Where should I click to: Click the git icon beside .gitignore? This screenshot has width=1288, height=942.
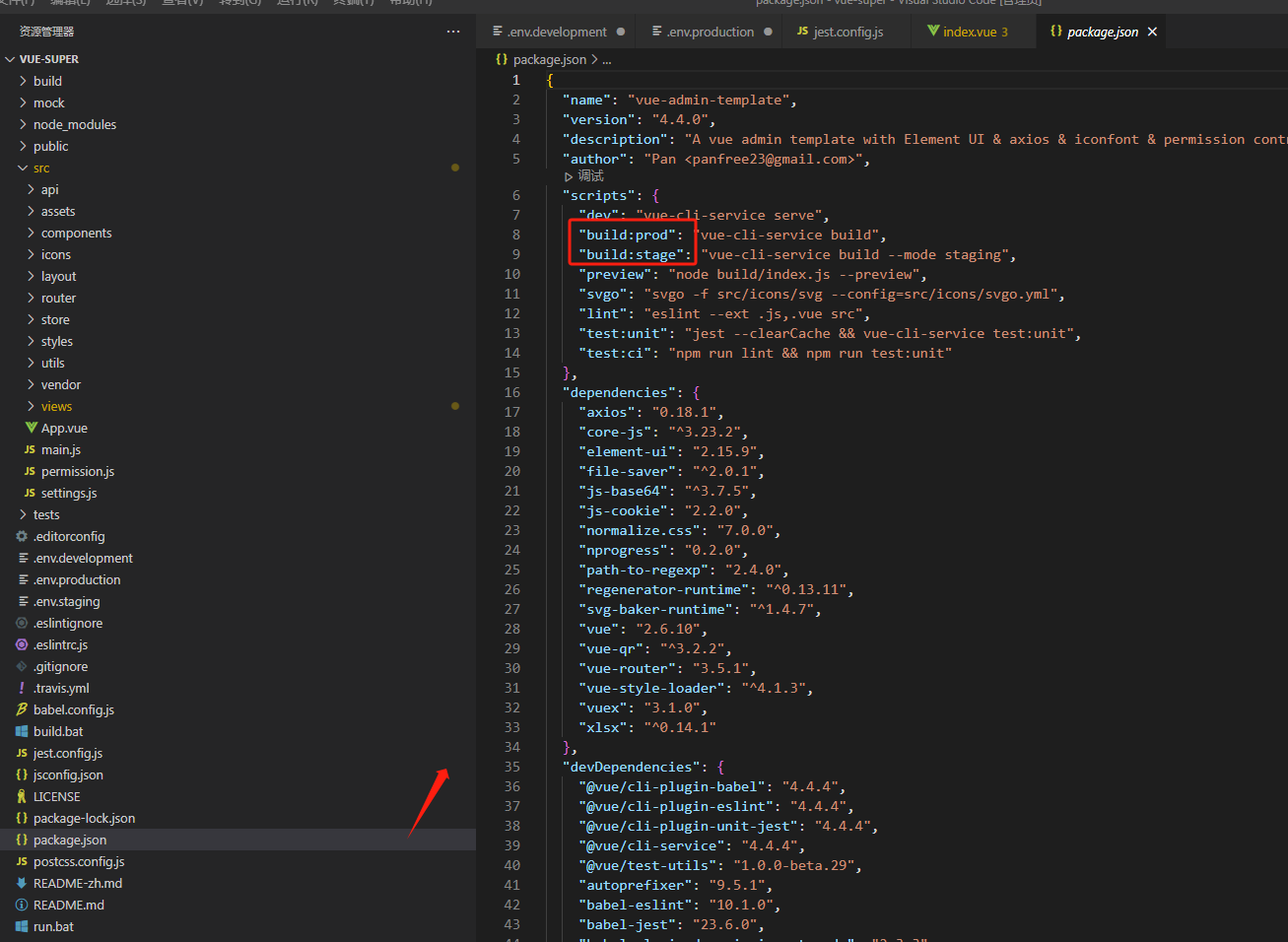tap(22, 666)
